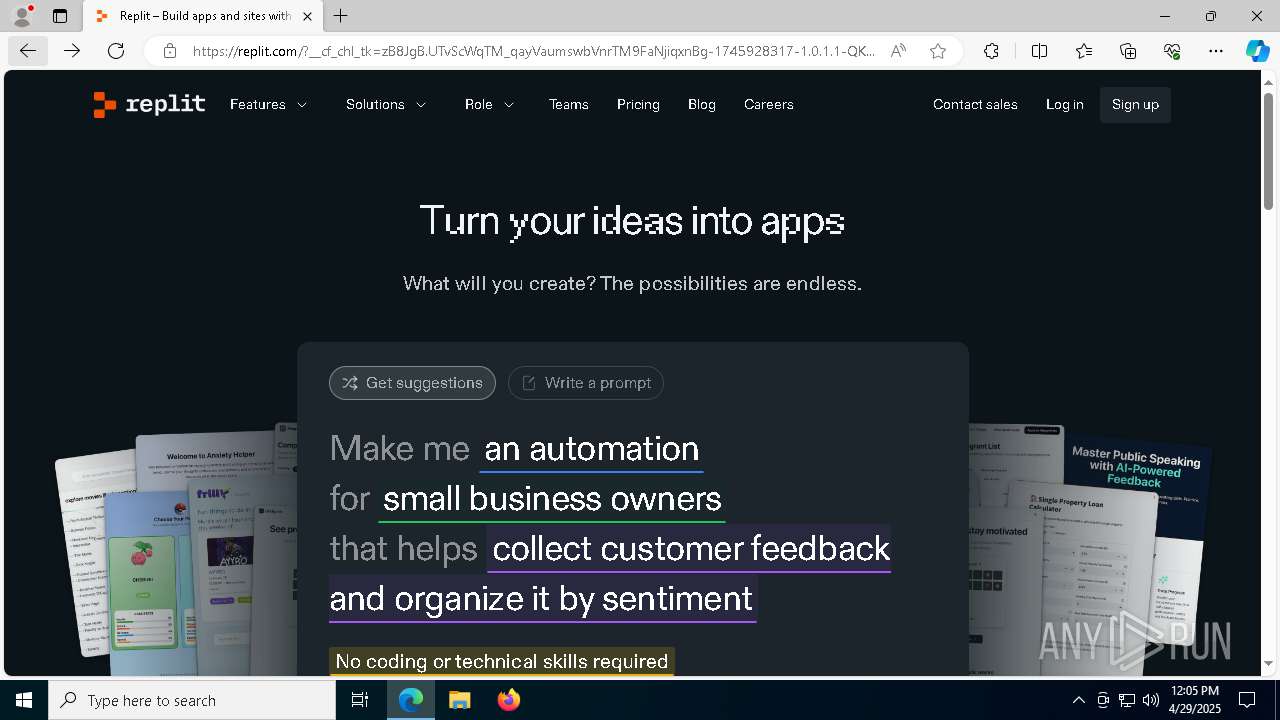Open network status in tray
The width and height of the screenshot is (1280, 720).
[x=1126, y=700]
